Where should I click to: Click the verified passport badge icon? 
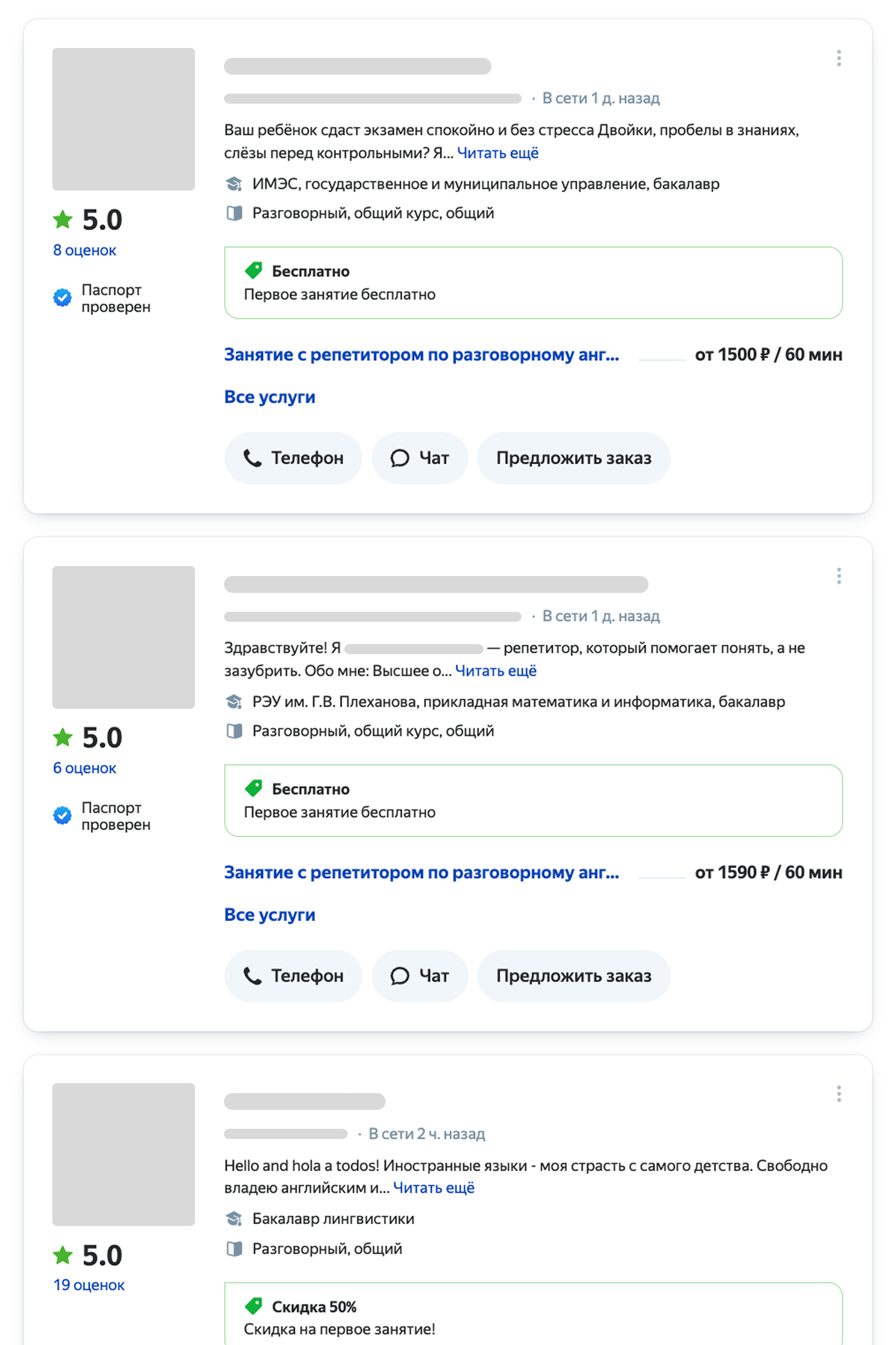(x=62, y=297)
